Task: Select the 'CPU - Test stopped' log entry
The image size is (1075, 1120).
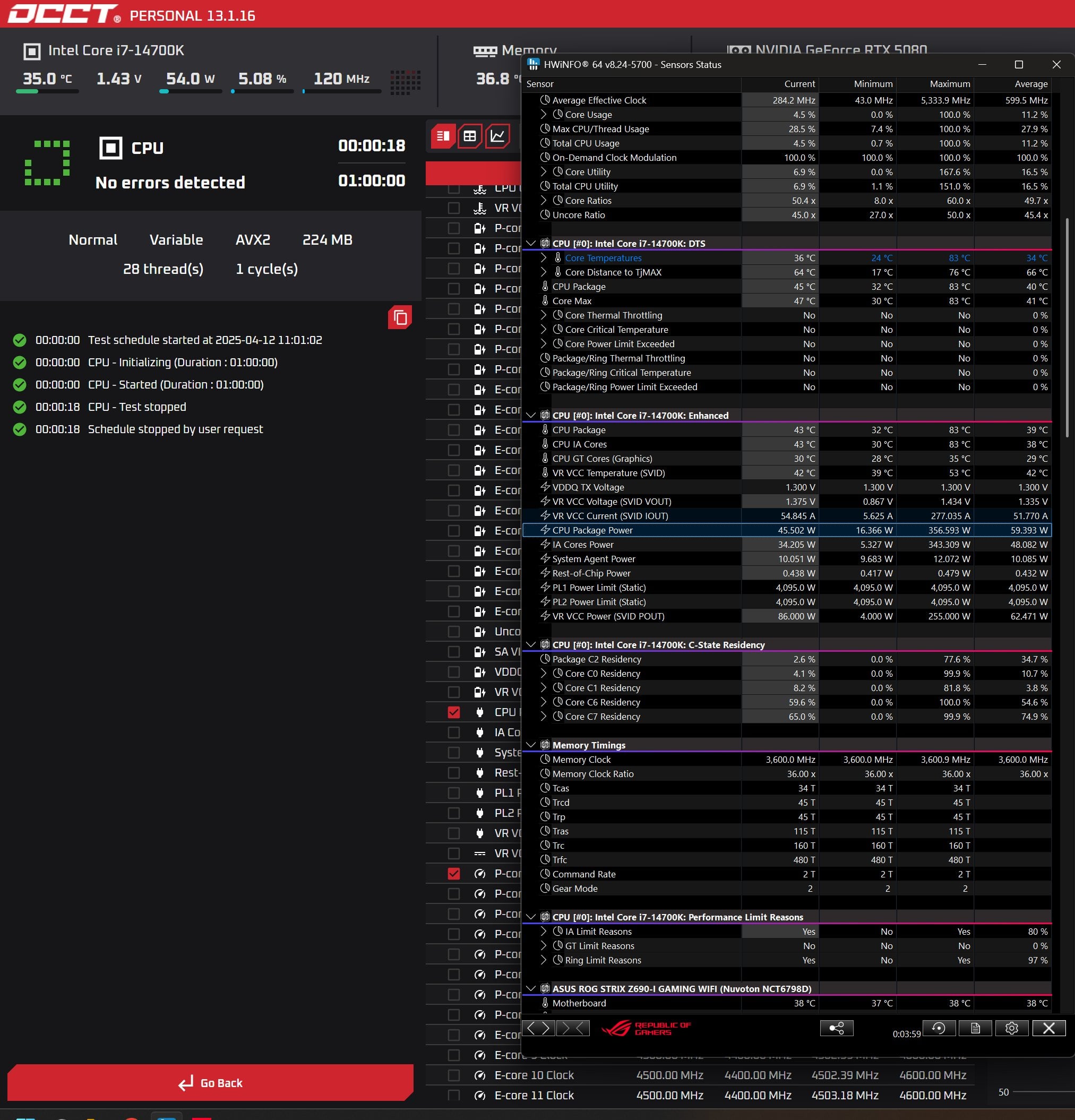Action: [x=137, y=407]
